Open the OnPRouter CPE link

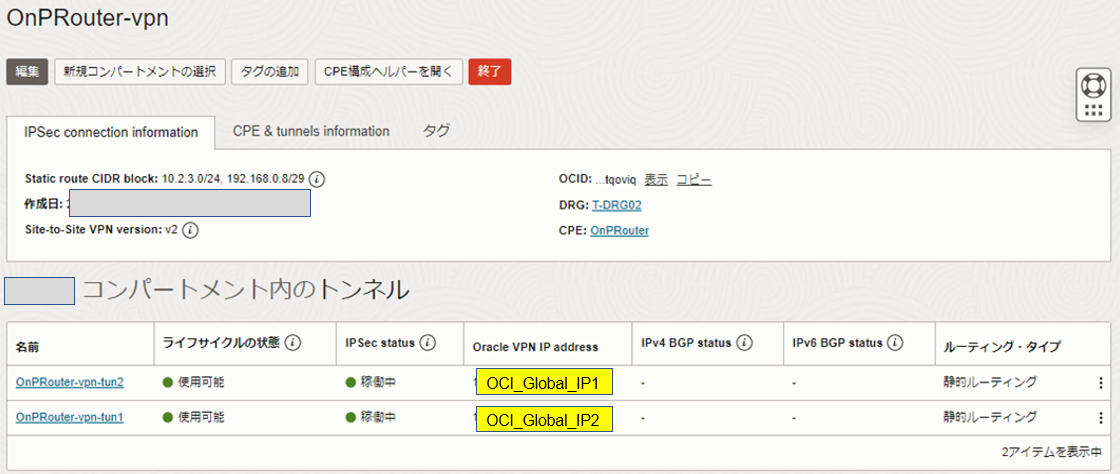pyautogui.click(x=619, y=231)
